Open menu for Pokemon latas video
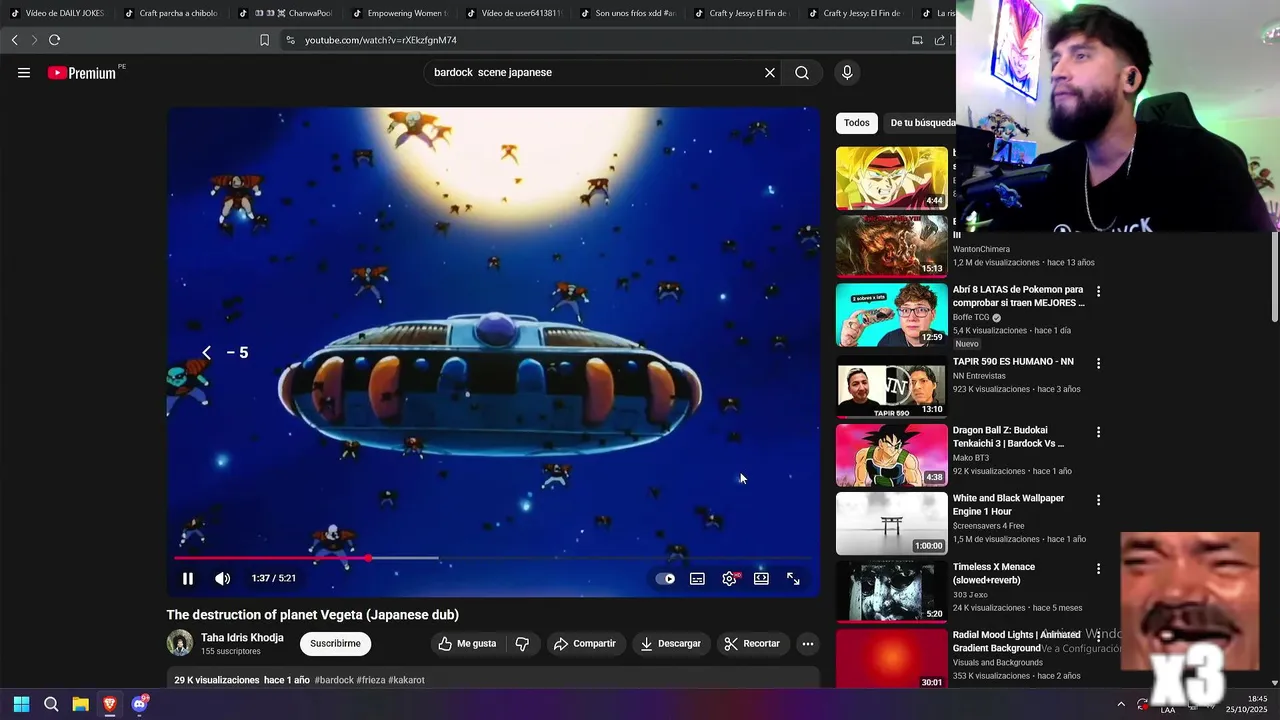This screenshot has width=1280, height=720. (1098, 292)
